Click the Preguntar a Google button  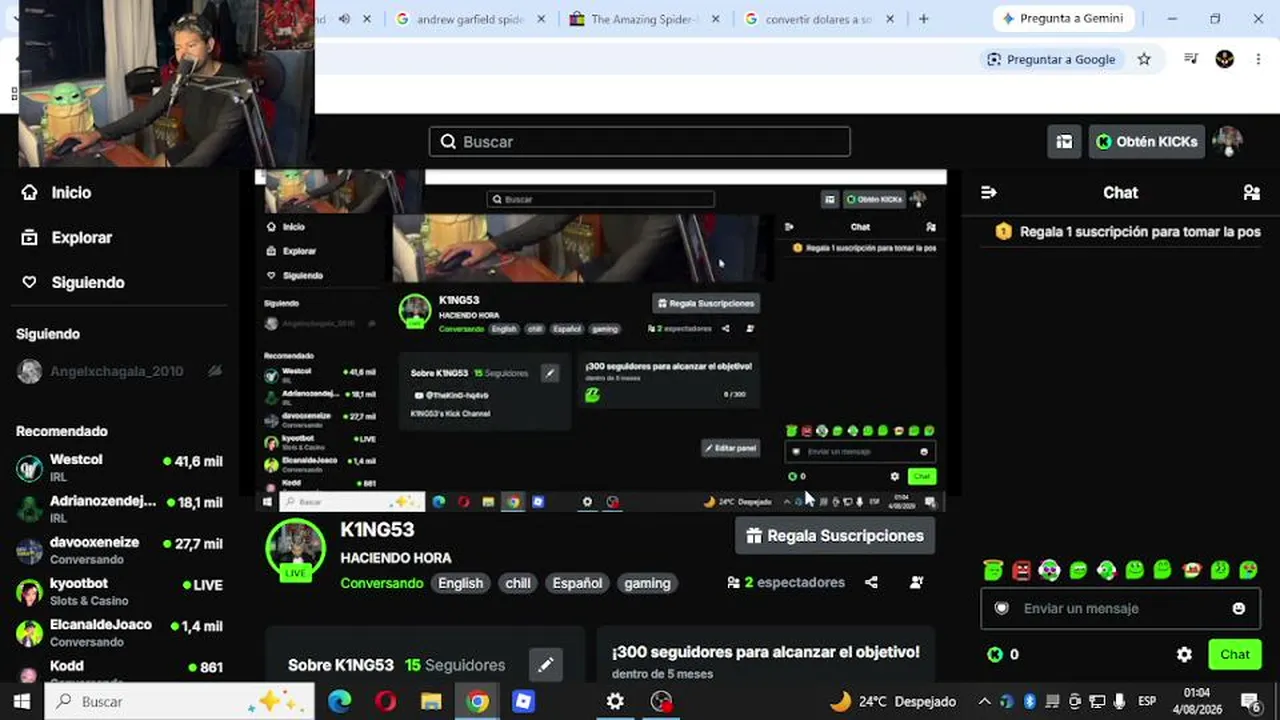pos(1050,59)
